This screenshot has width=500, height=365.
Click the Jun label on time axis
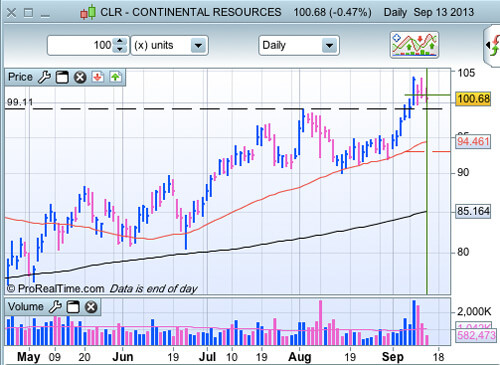coord(123,357)
